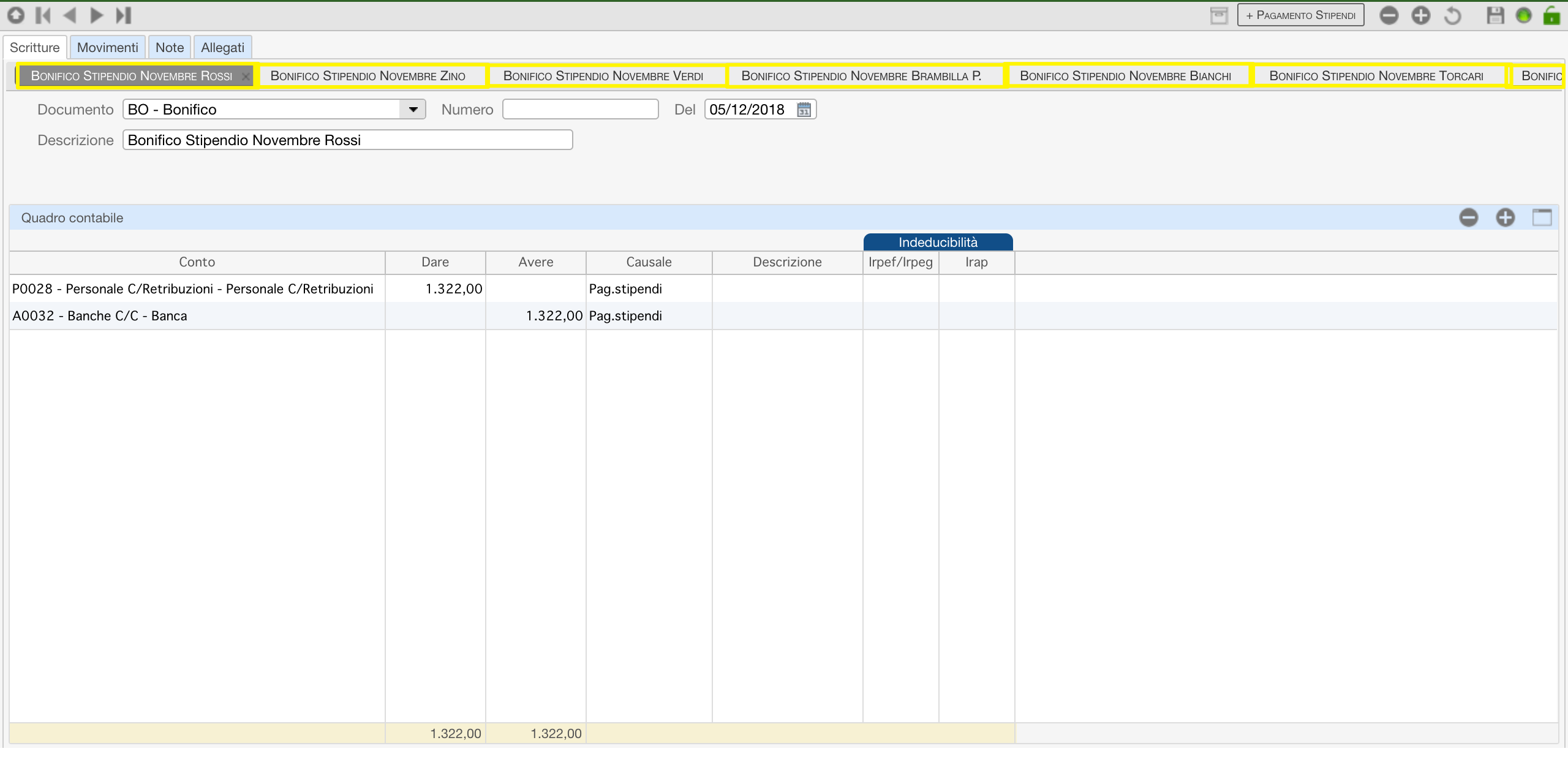Click the Descrizione column header in table
This screenshot has width=1568, height=773.
pyautogui.click(x=788, y=262)
